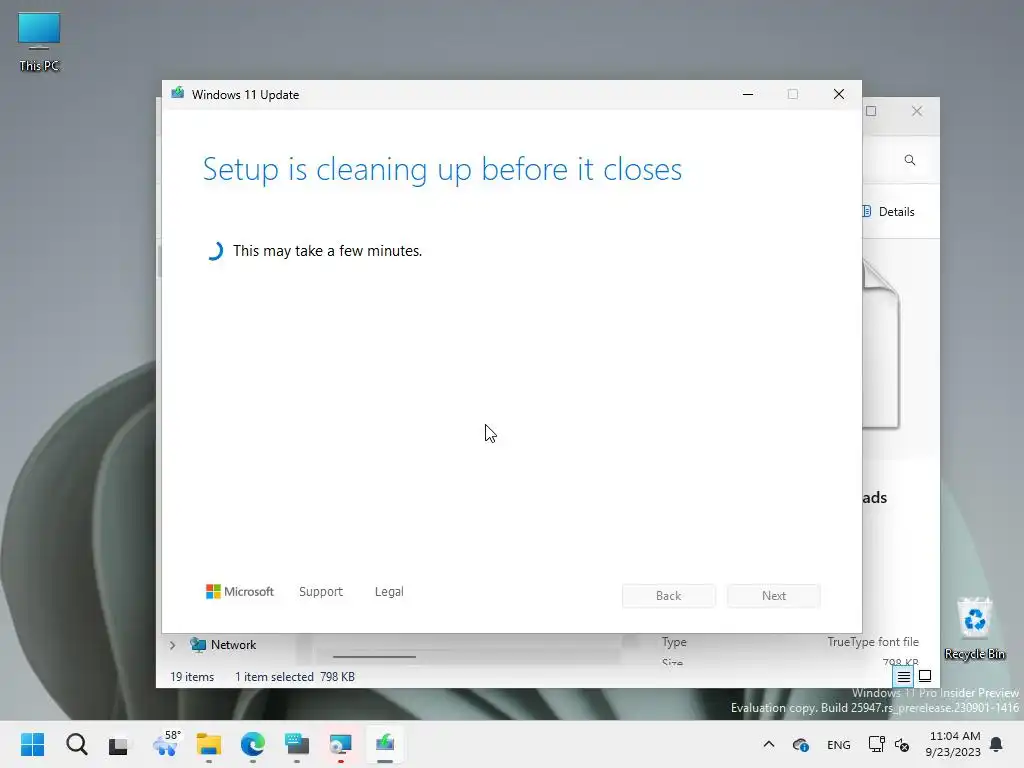The width and height of the screenshot is (1024, 768).
Task: Minimize the Windows 11 Update window
Action: point(748,94)
